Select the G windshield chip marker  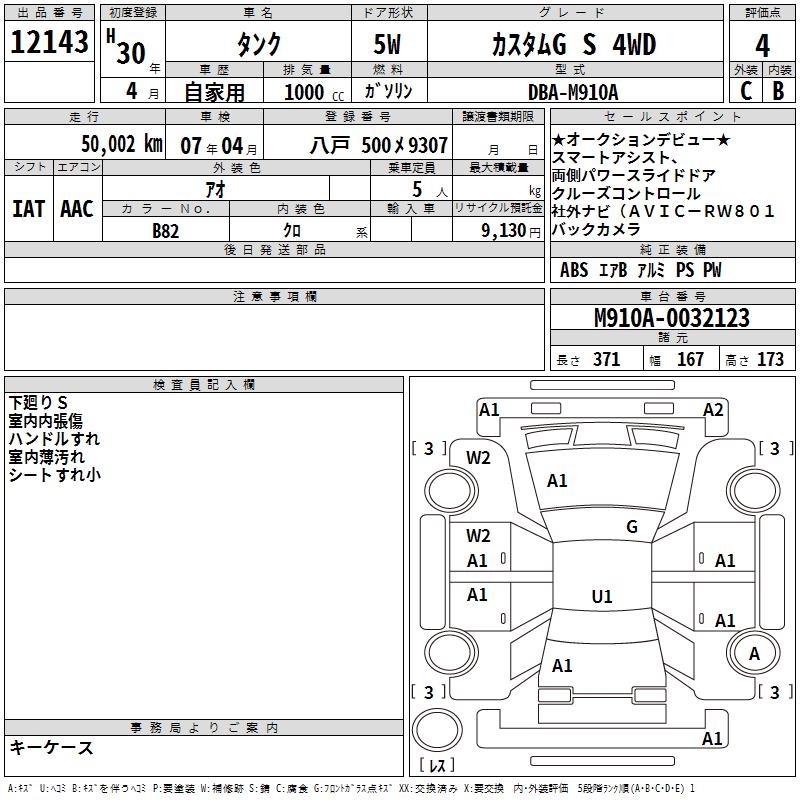tap(631, 527)
